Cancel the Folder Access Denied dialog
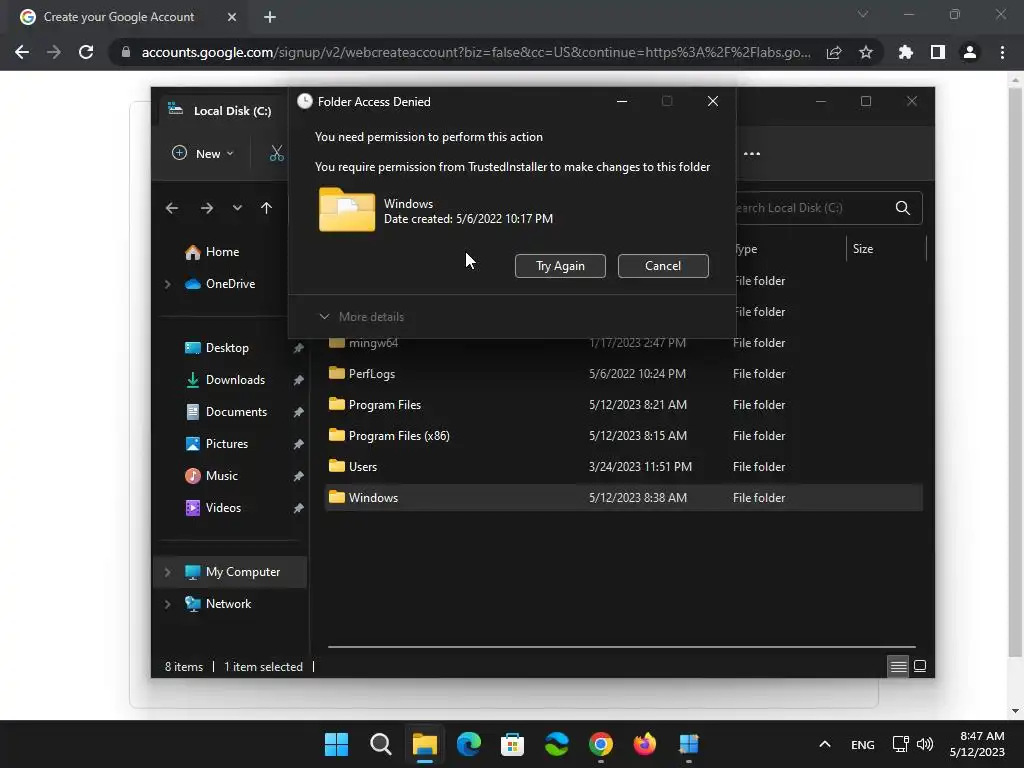 [663, 266]
